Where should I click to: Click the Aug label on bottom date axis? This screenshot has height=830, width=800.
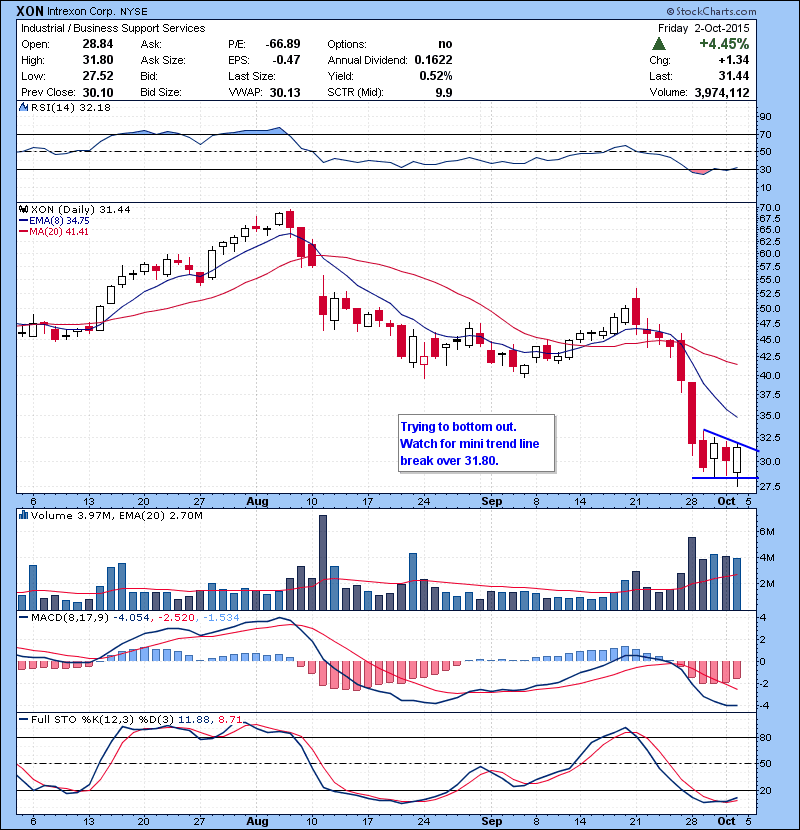257,821
